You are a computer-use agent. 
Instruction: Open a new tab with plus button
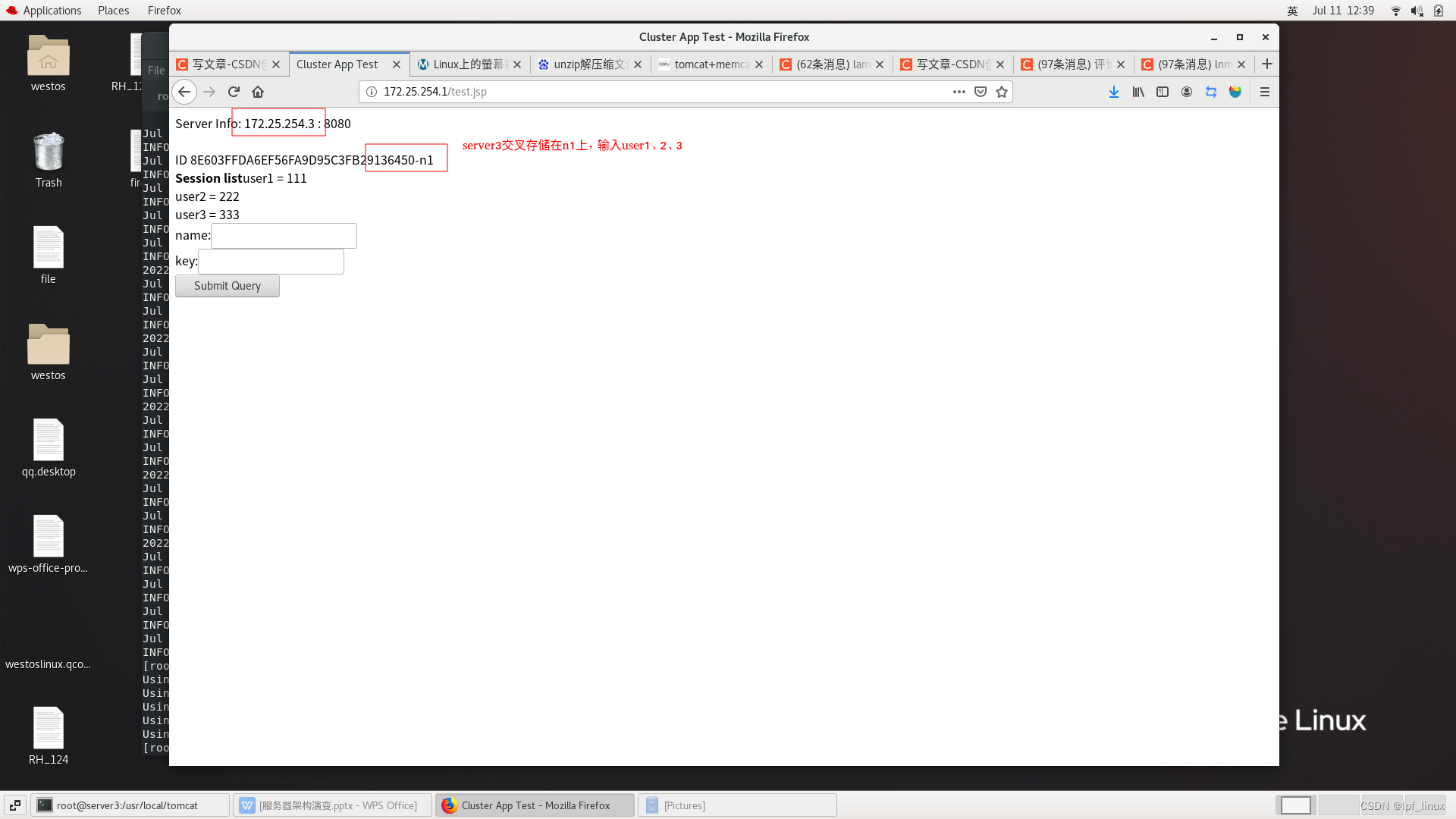[1266, 64]
